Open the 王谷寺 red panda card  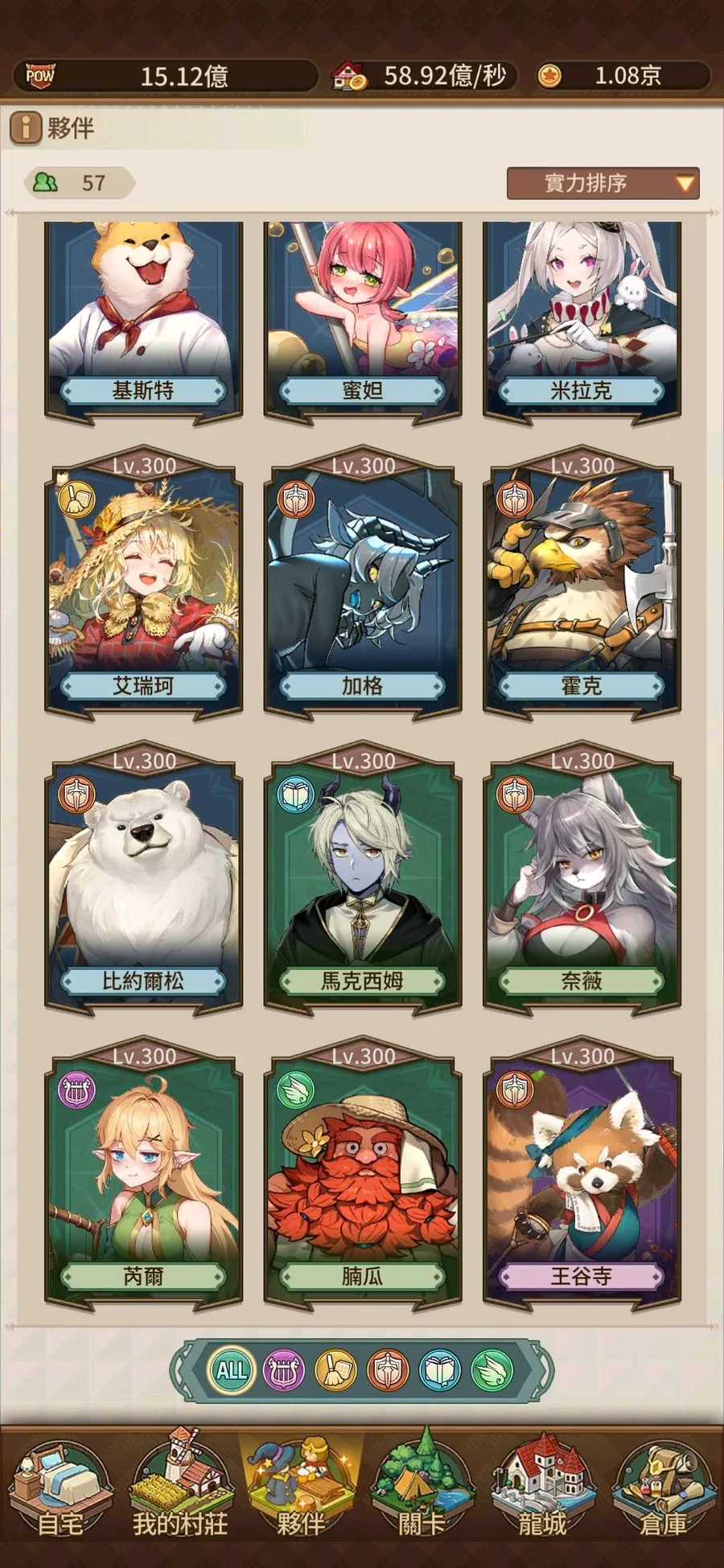pyautogui.click(x=582, y=1176)
